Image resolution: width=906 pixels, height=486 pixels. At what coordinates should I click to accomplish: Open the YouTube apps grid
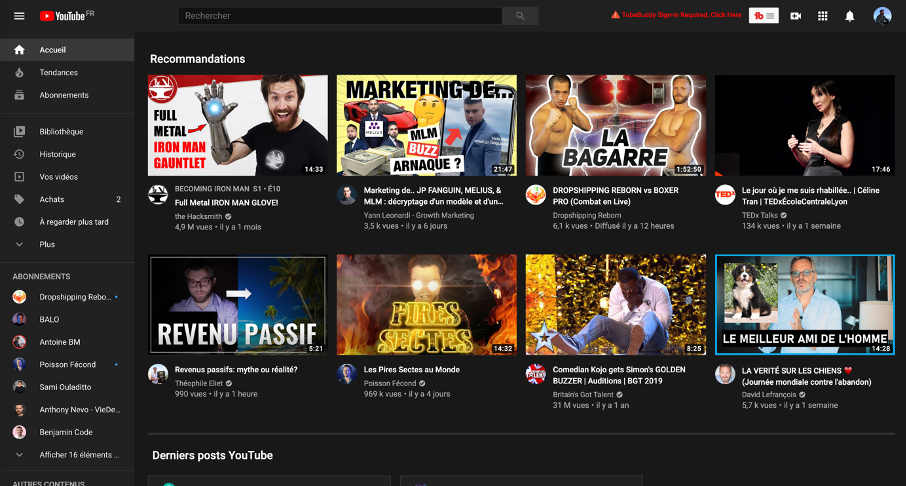(x=823, y=16)
